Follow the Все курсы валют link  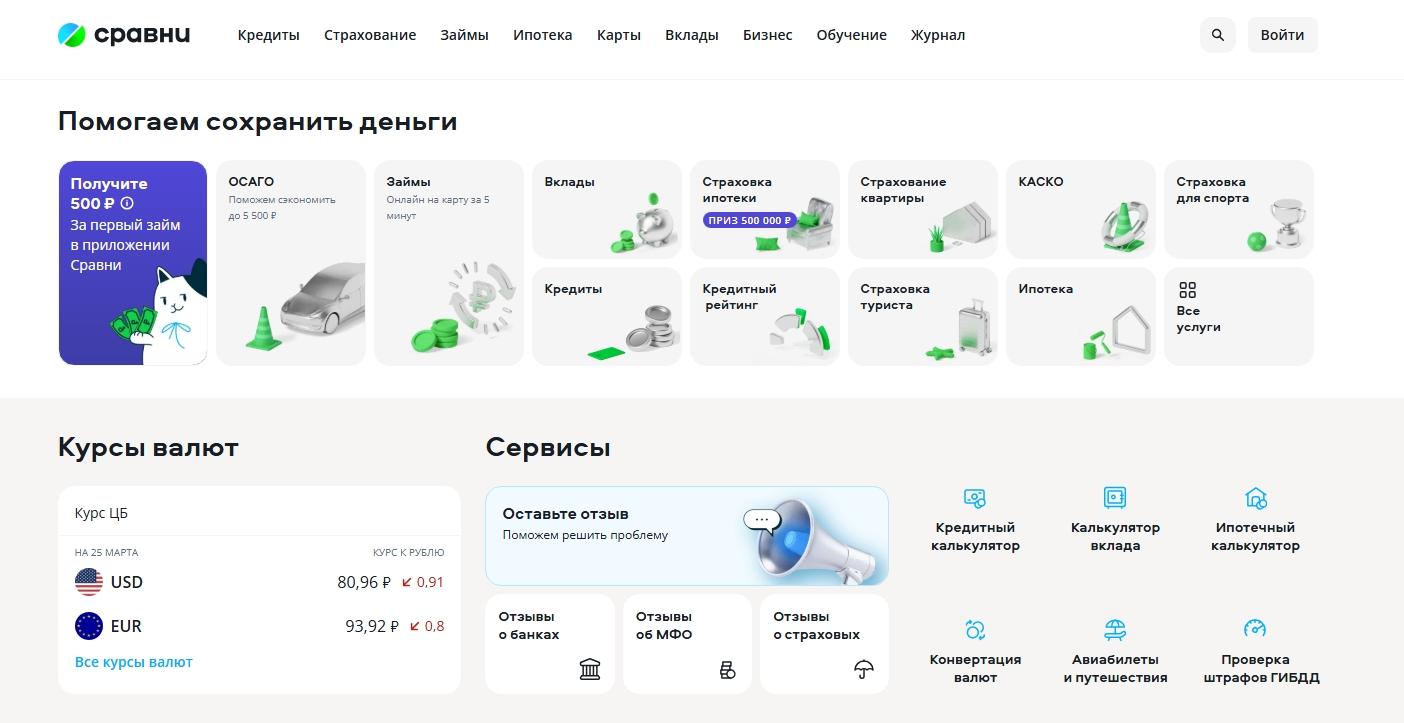134,662
